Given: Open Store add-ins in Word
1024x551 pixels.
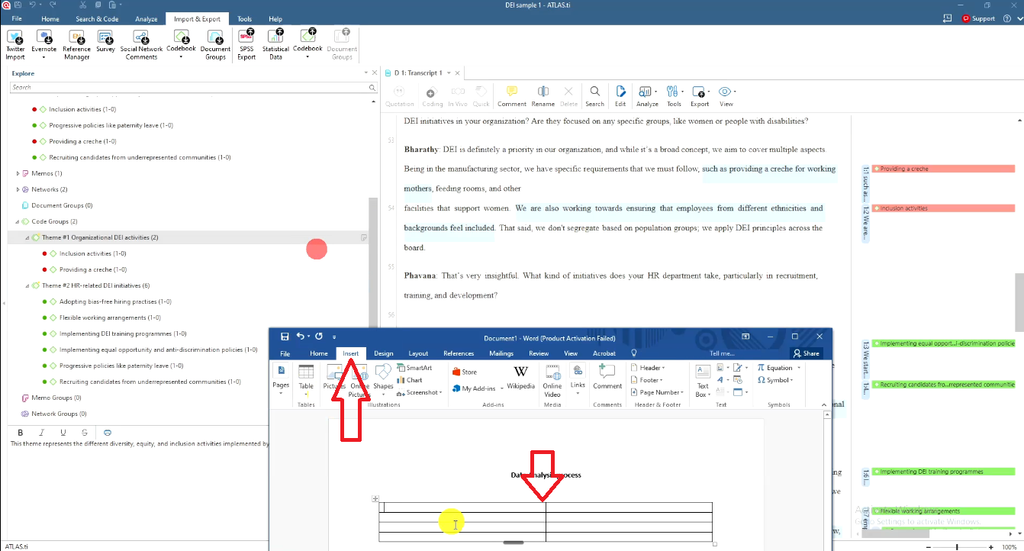Looking at the screenshot, I should click(x=464, y=372).
